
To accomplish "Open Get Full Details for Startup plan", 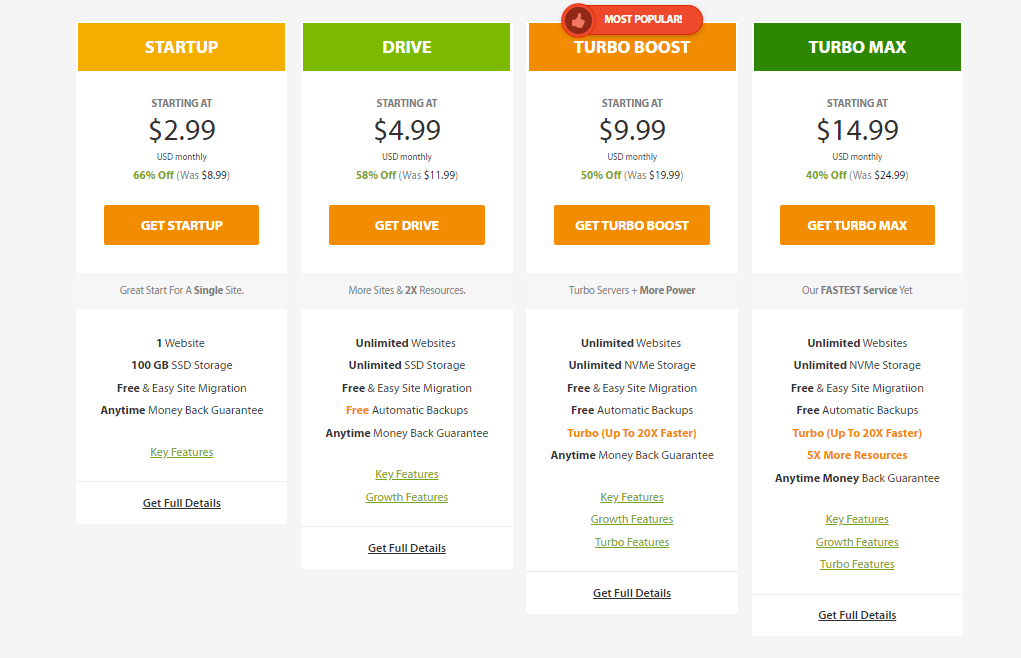I will click(182, 503).
